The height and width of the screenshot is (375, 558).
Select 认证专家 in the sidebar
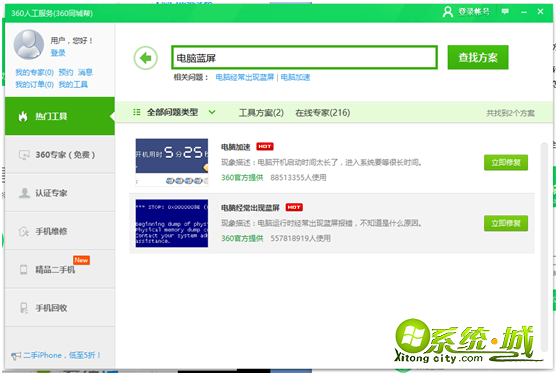point(60,193)
